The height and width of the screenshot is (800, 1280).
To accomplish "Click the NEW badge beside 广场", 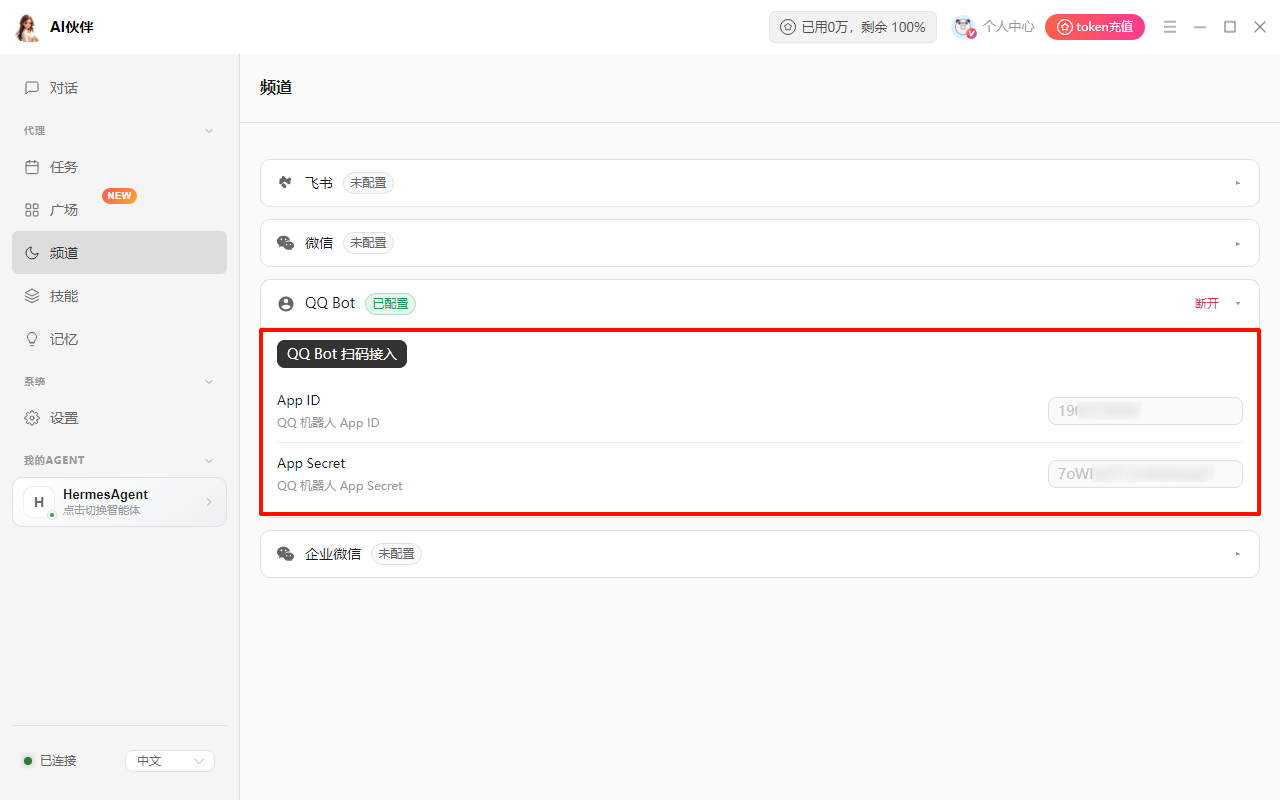I will (119, 196).
